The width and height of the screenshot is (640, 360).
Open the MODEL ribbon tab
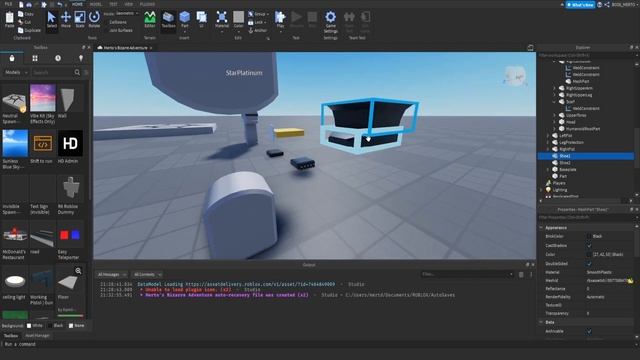coord(96,4)
